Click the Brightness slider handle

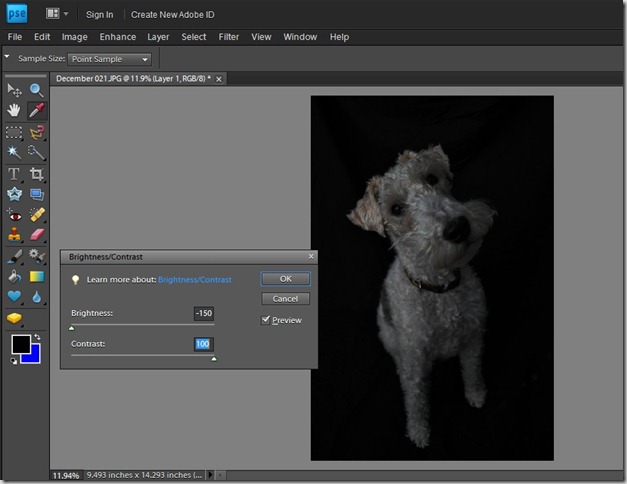click(71, 327)
